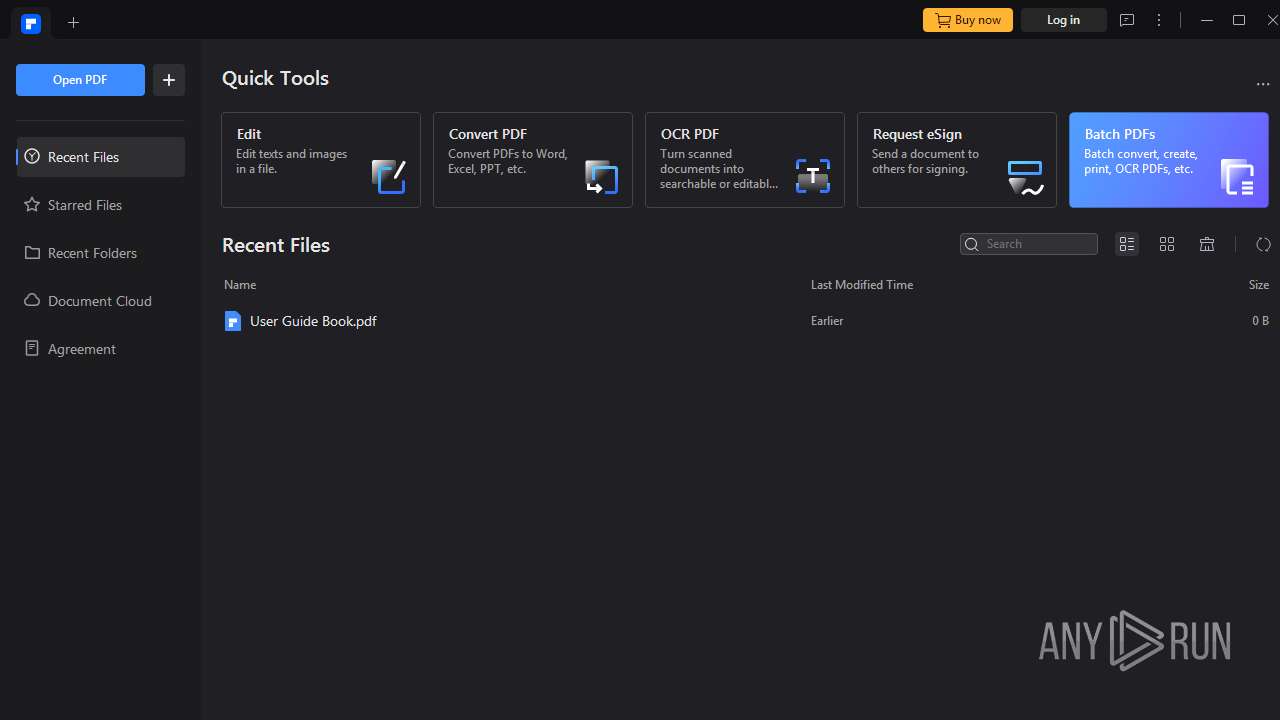The image size is (1280, 720).
Task: Sort by Name column header
Action: (240, 285)
